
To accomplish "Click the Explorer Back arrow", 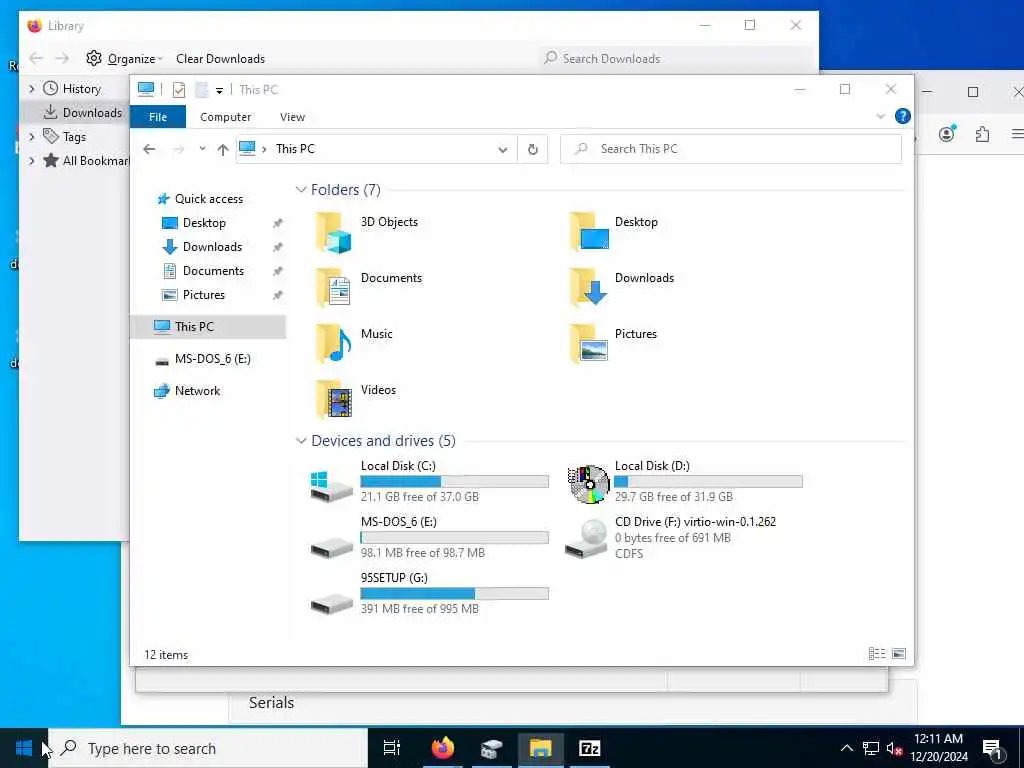I will pyautogui.click(x=150, y=149).
